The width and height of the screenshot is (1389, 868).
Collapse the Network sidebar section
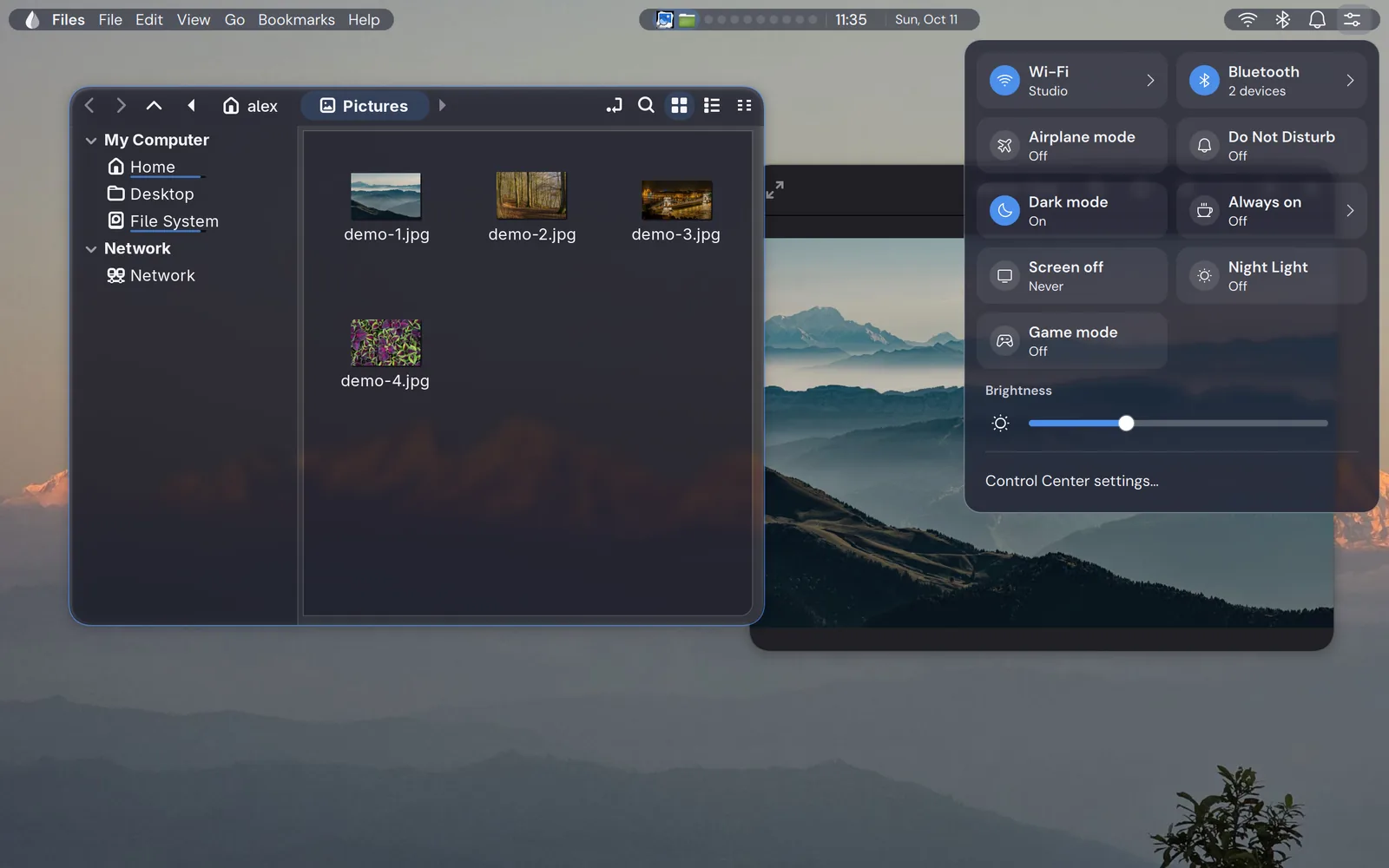[x=91, y=249]
